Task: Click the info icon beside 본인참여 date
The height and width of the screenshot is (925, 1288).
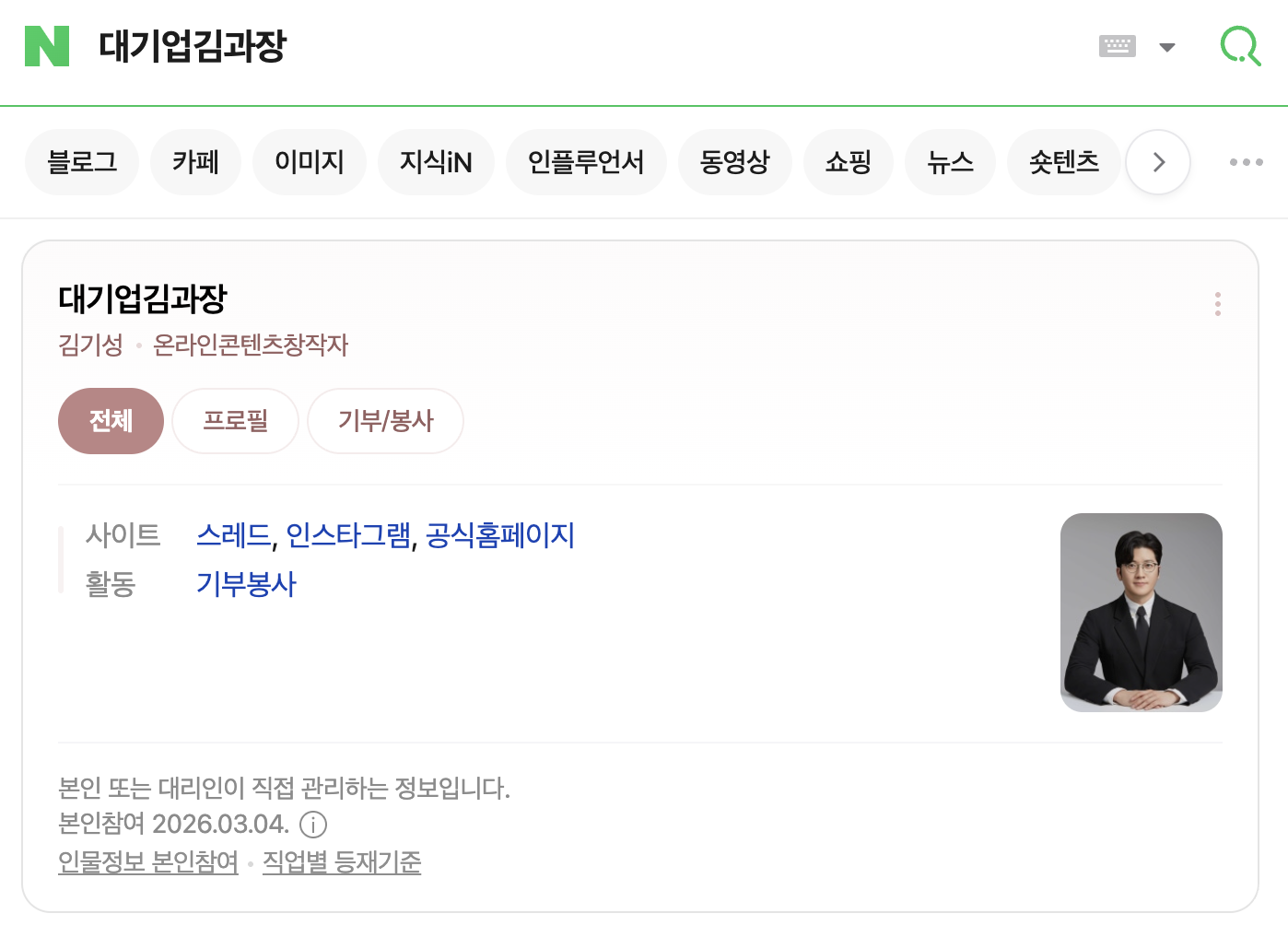Action: pyautogui.click(x=313, y=825)
